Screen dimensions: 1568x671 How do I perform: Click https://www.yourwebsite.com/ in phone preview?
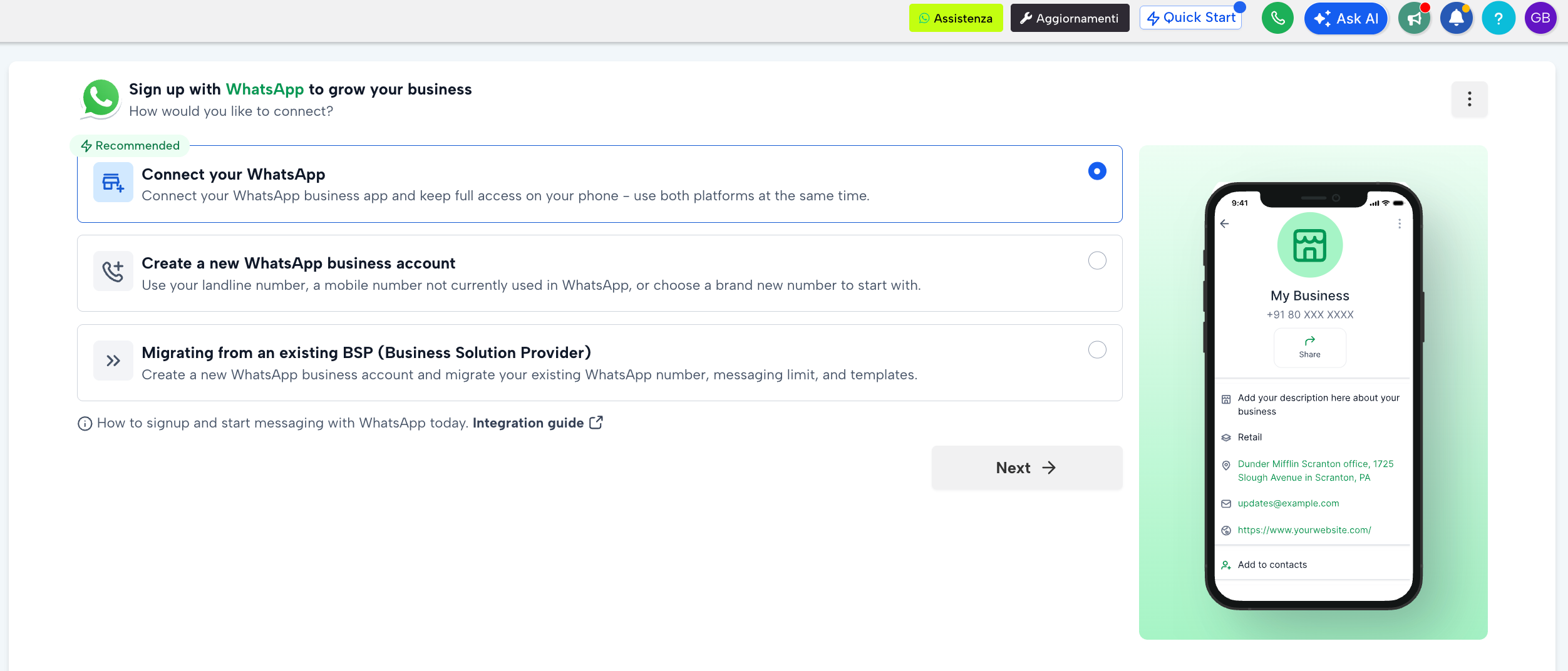tap(1304, 530)
